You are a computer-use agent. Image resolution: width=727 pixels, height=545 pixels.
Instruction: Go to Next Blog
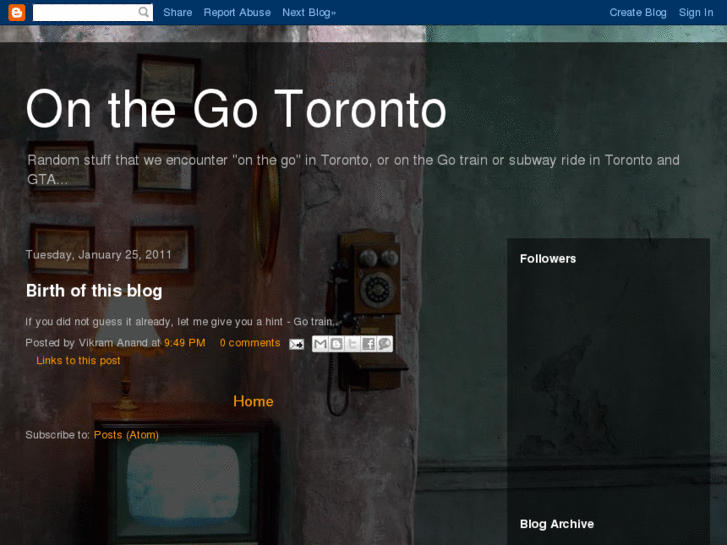[x=309, y=13]
